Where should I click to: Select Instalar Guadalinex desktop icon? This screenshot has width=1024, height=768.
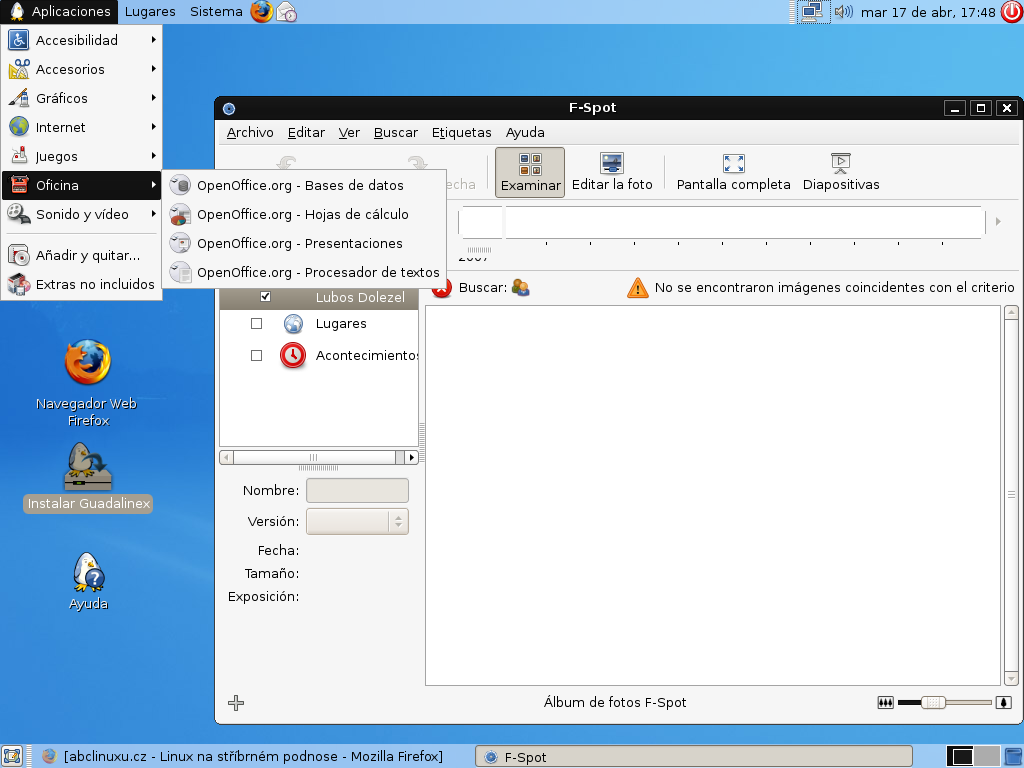pos(88,477)
